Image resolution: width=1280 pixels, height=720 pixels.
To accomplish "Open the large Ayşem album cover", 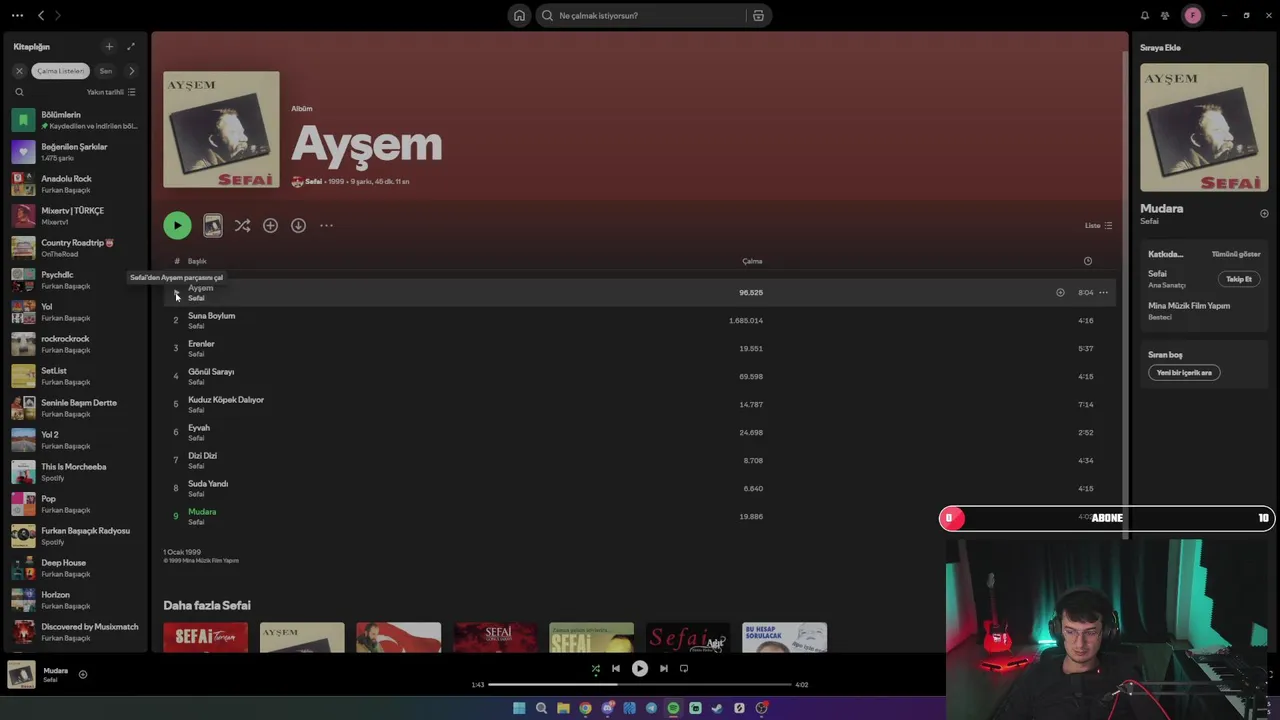I will [x=221, y=129].
